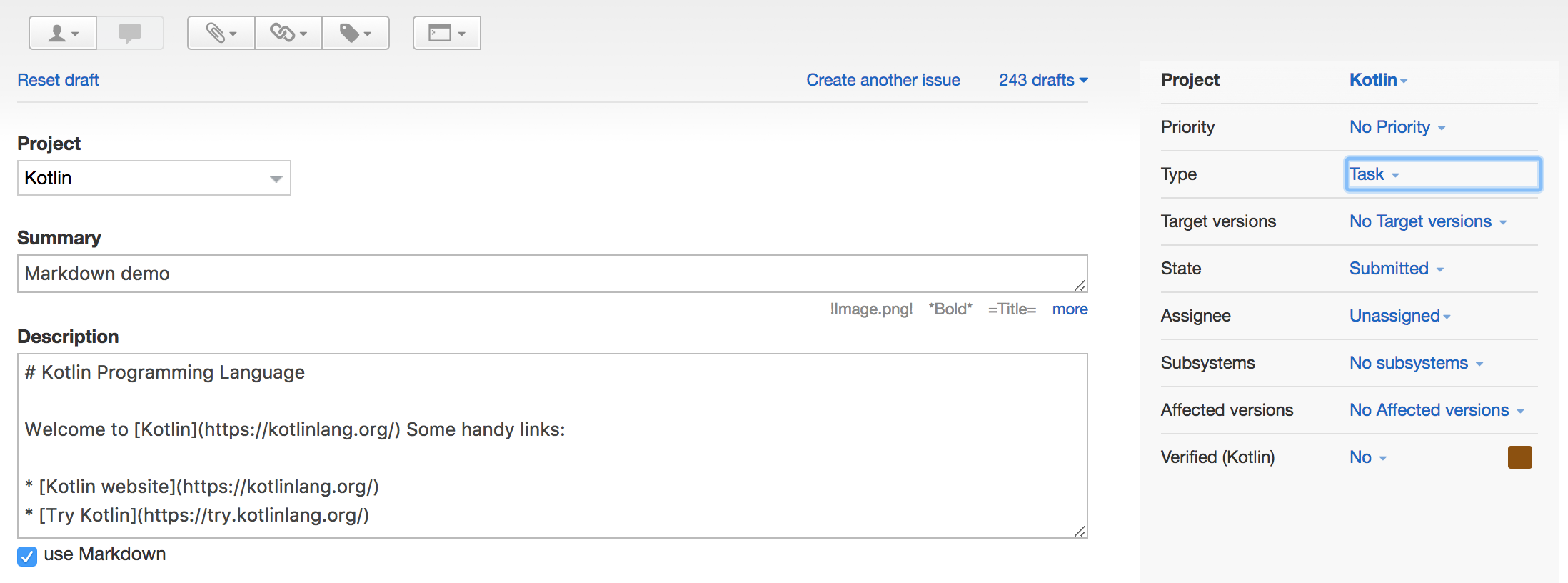1568x583 pixels.
Task: Open the Task type dropdown
Action: (1374, 174)
